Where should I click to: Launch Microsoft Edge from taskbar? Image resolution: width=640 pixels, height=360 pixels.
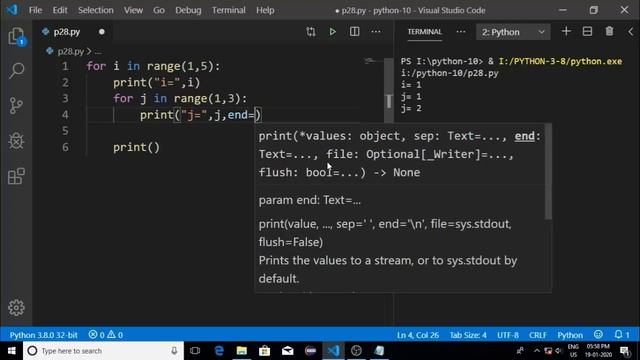point(219,351)
